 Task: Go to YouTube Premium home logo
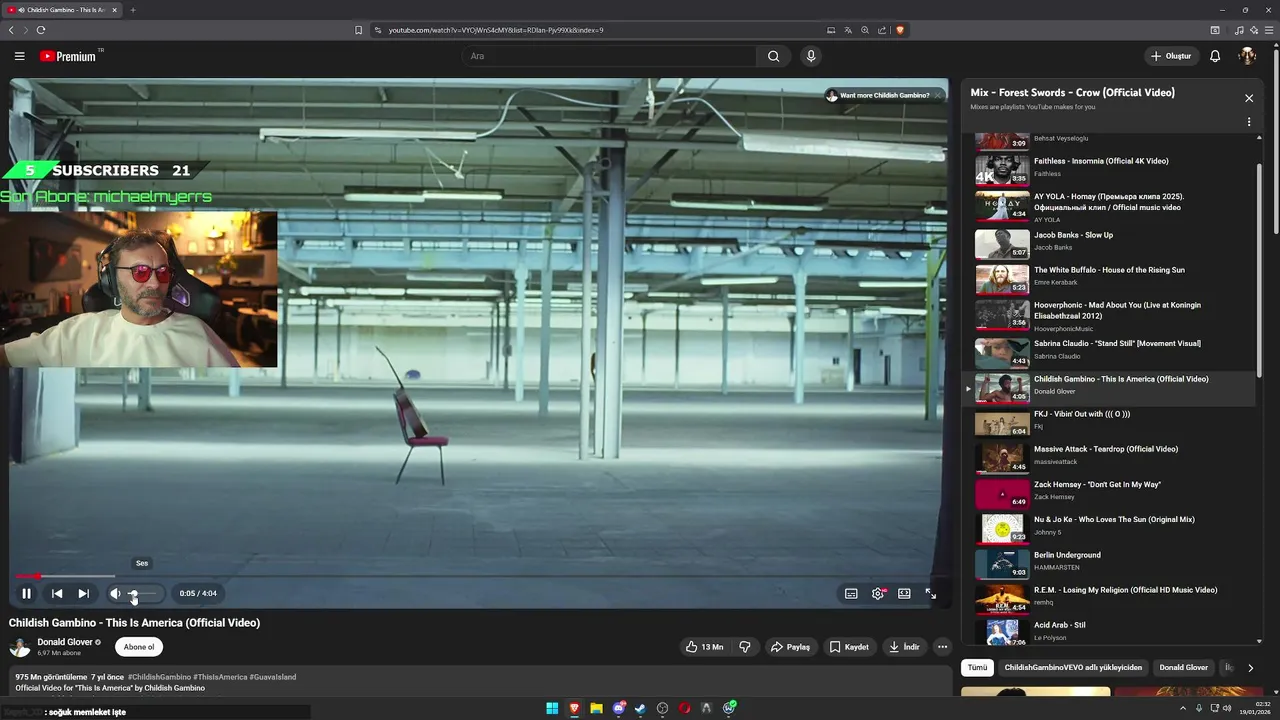[x=70, y=56]
